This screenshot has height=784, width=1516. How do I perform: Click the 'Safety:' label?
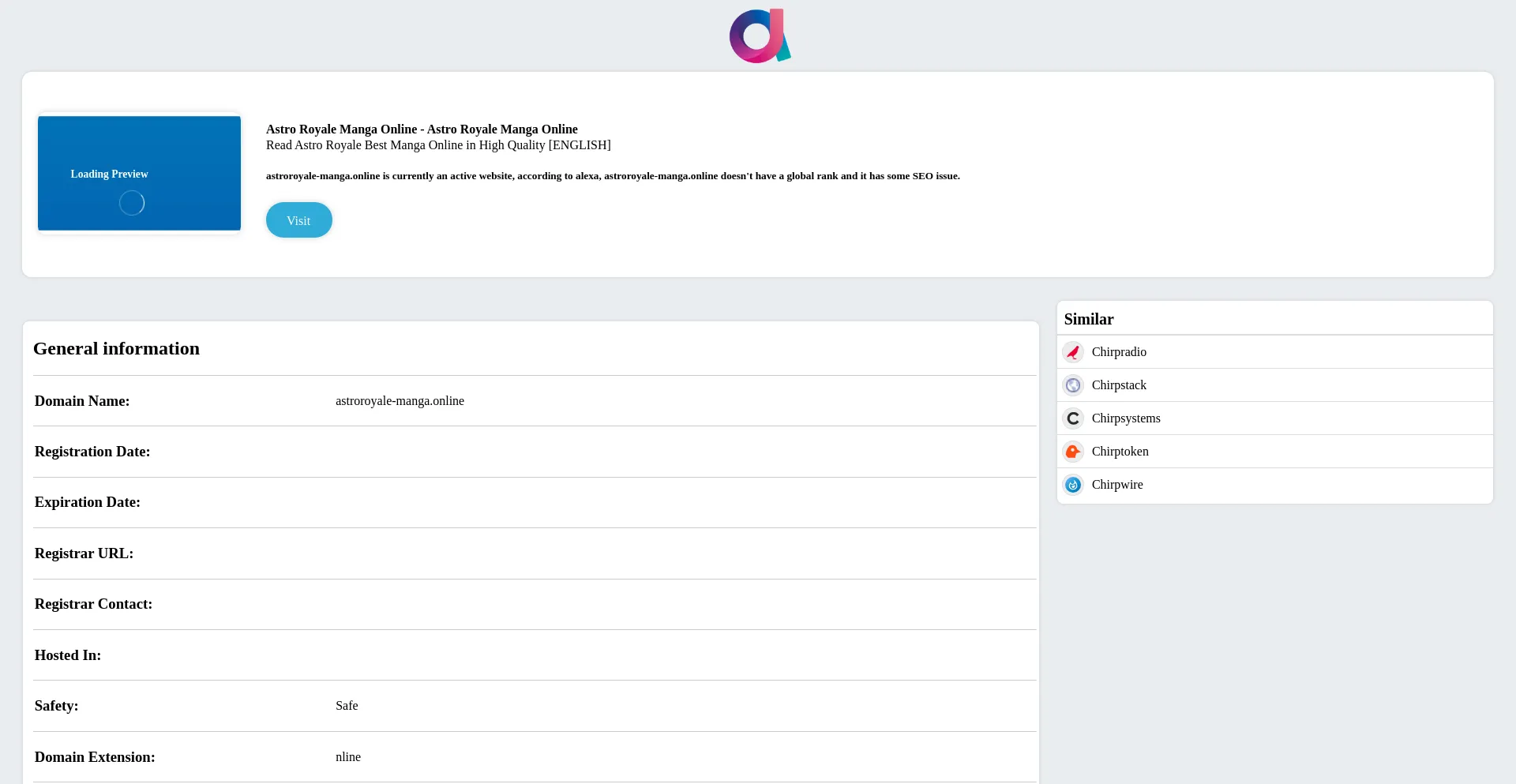click(x=57, y=706)
